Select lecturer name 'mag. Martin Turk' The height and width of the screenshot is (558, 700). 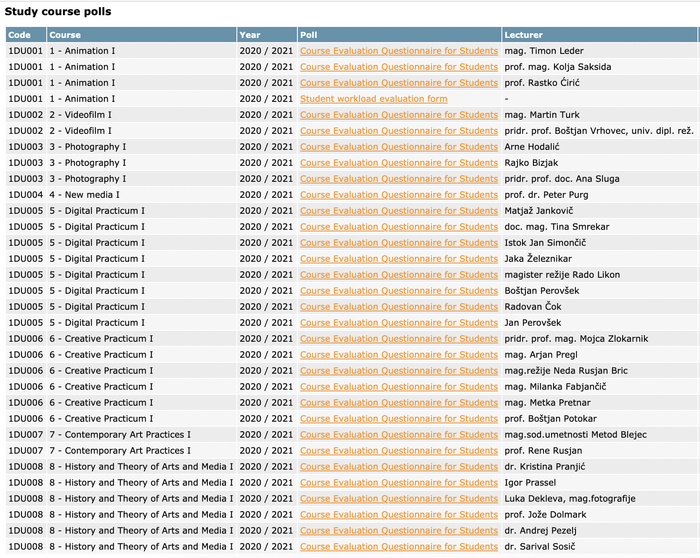[542, 115]
